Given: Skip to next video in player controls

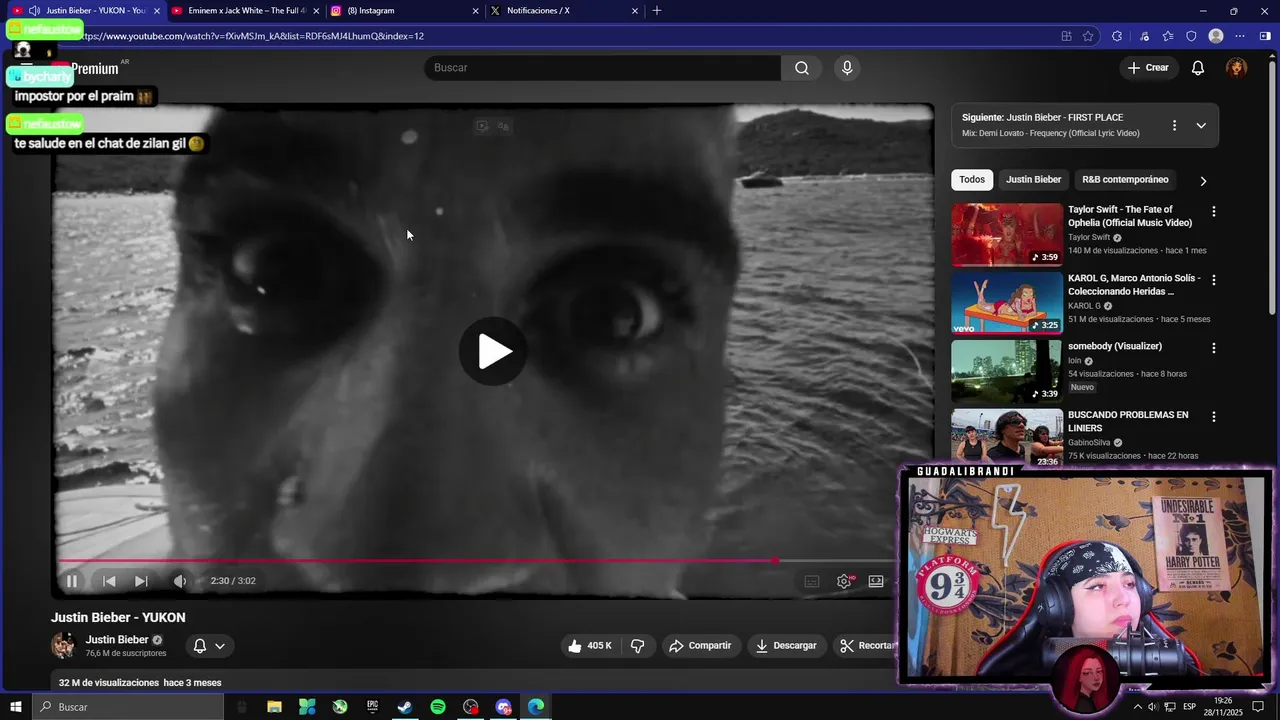Looking at the screenshot, I should (x=141, y=581).
